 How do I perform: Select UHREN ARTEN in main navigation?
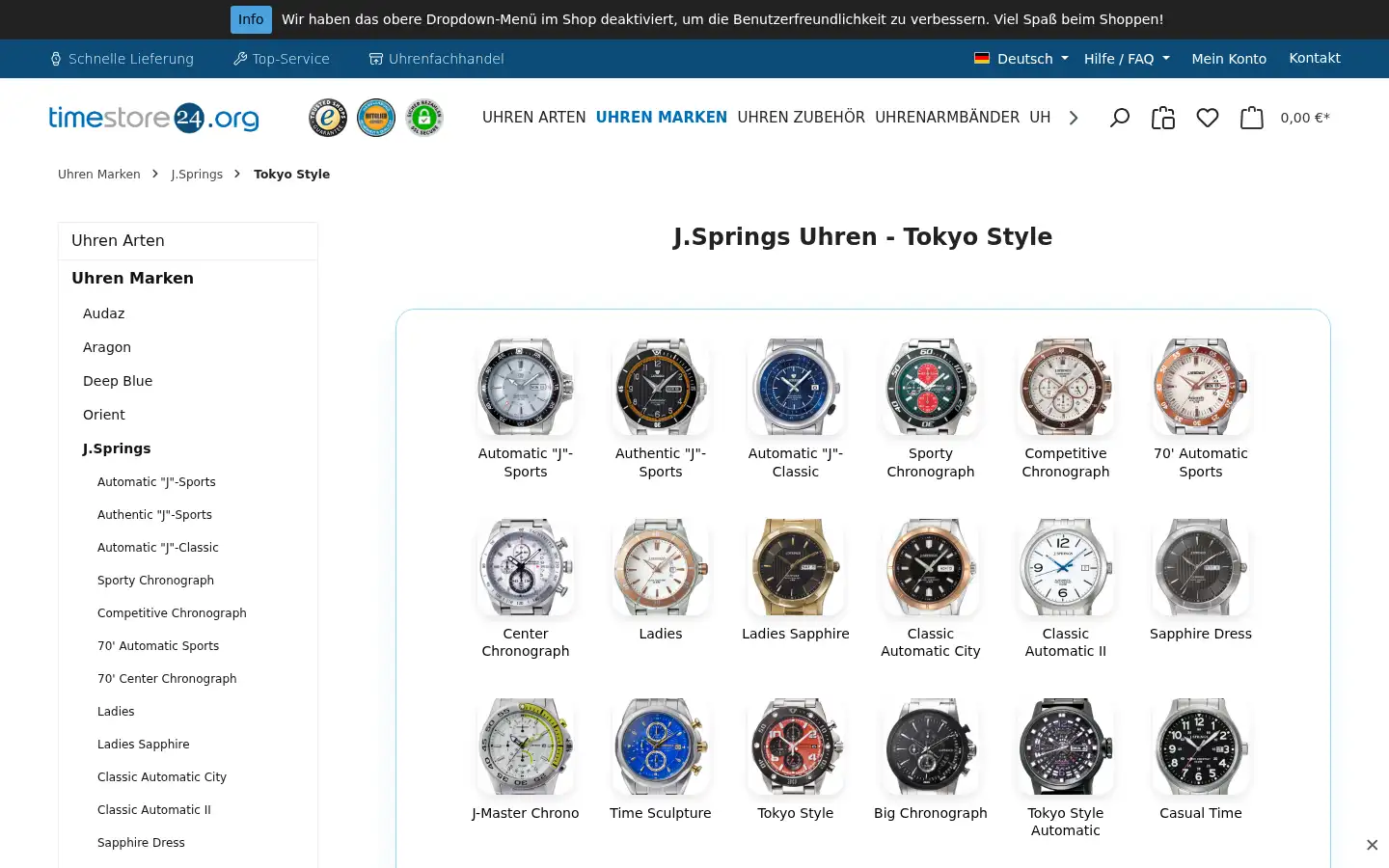point(533,118)
